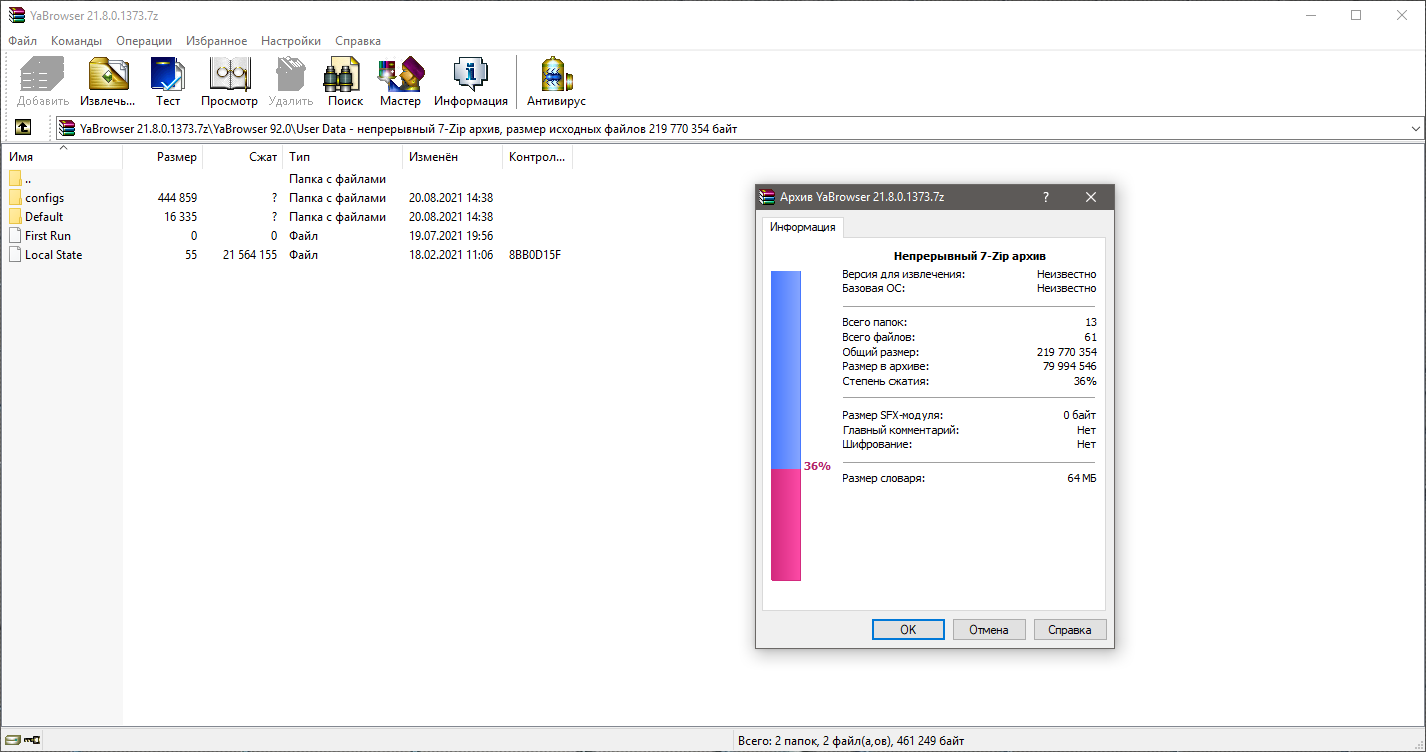The image size is (1426, 752).
Task: Click the Отмена button
Action: pyautogui.click(x=989, y=630)
